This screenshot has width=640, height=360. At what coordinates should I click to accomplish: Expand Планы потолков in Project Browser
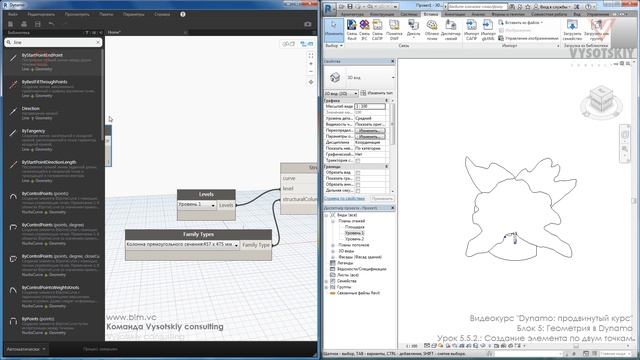[333, 245]
